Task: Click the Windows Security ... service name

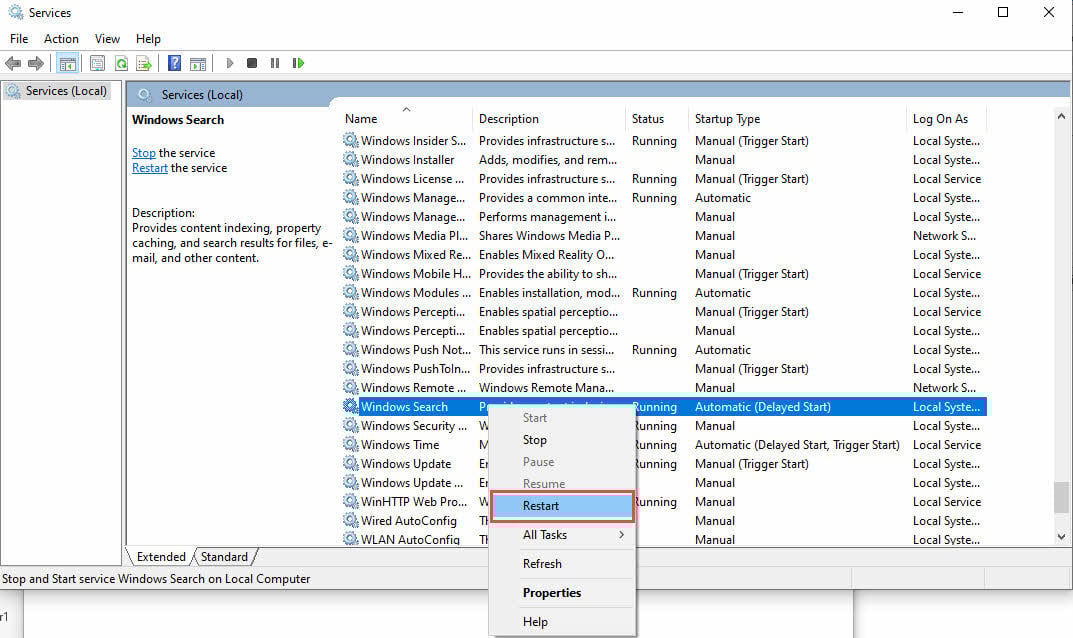Action: (x=414, y=425)
